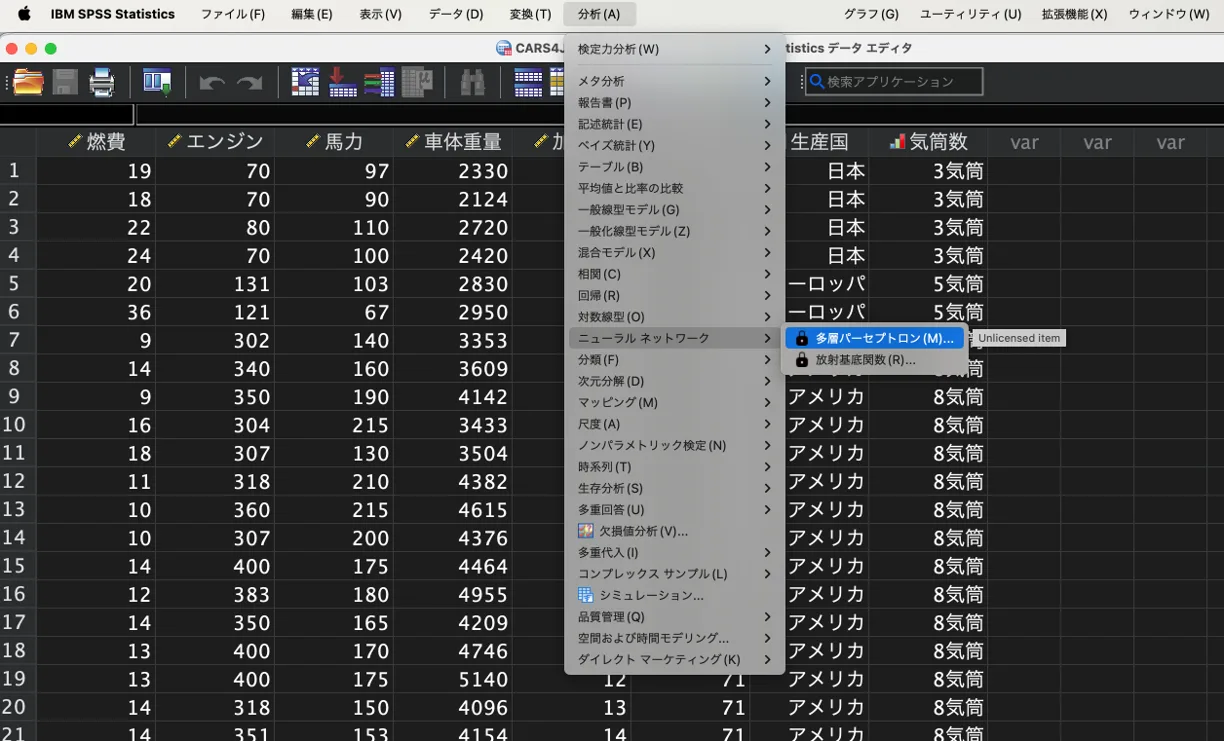Open the グラフ(G) menu in menu bar
Screen dimensions: 1224x741
click(x=870, y=14)
